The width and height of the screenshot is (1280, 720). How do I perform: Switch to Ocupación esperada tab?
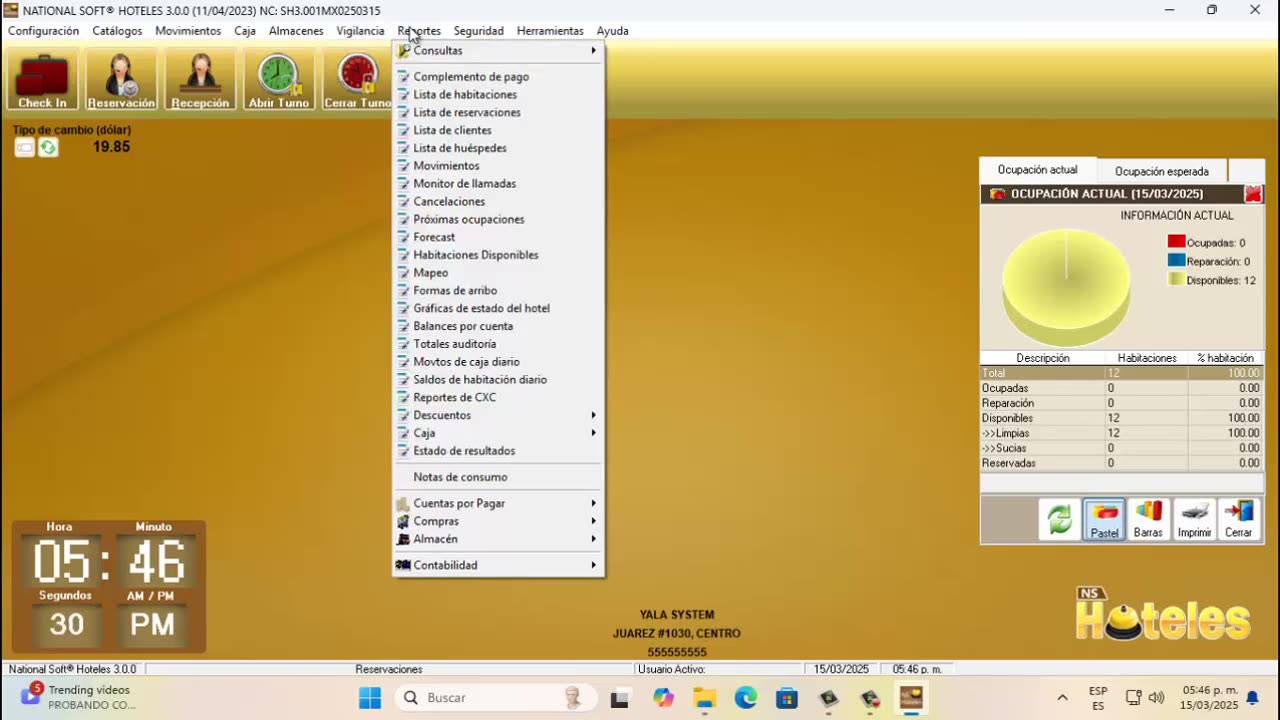point(1162,171)
